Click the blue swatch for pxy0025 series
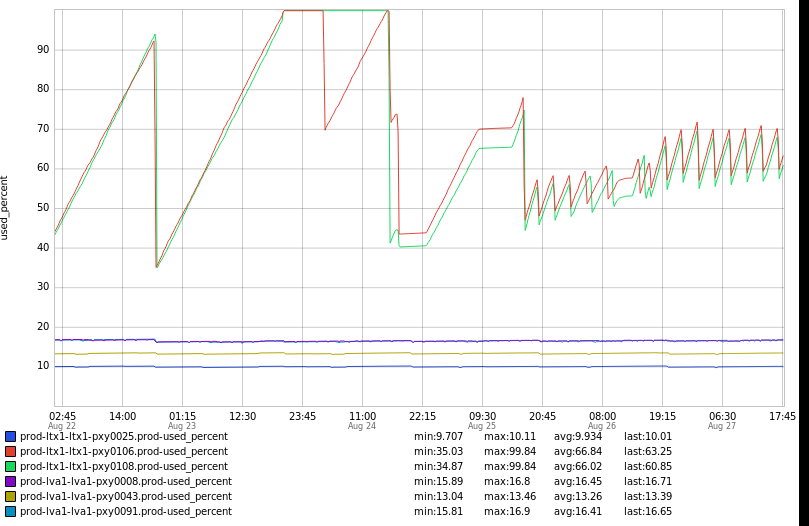 click(10, 436)
